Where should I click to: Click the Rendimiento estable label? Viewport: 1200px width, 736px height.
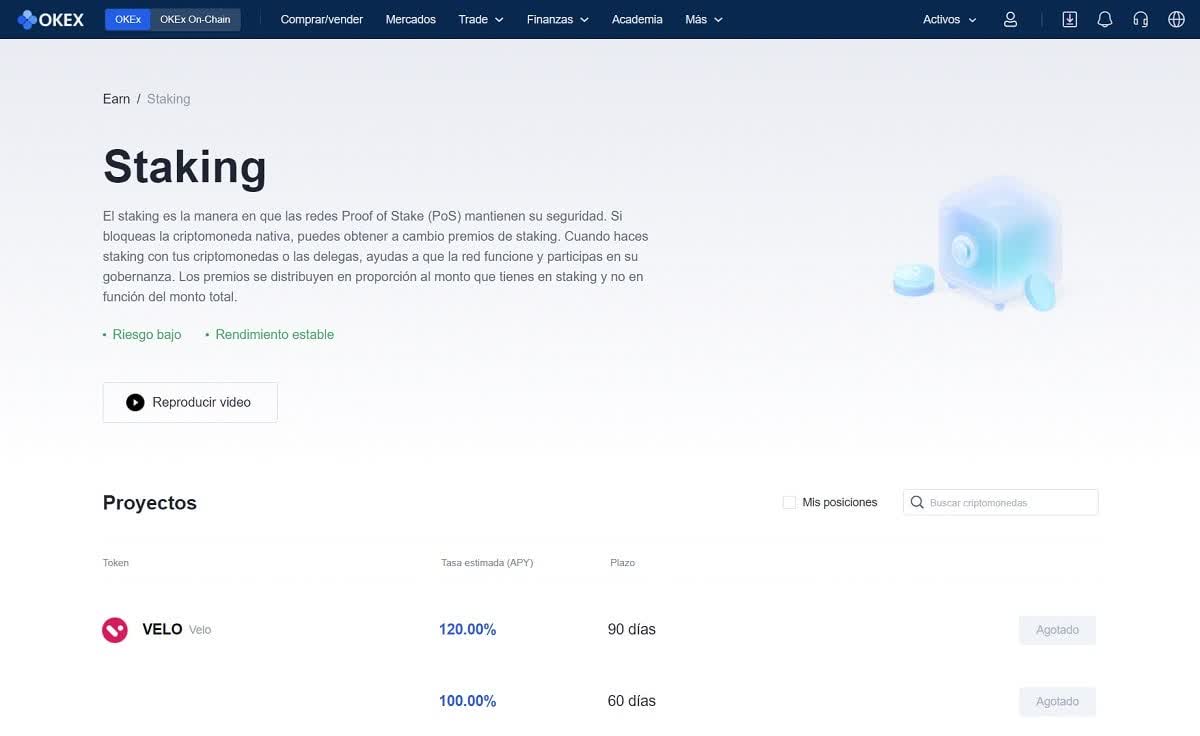click(275, 335)
